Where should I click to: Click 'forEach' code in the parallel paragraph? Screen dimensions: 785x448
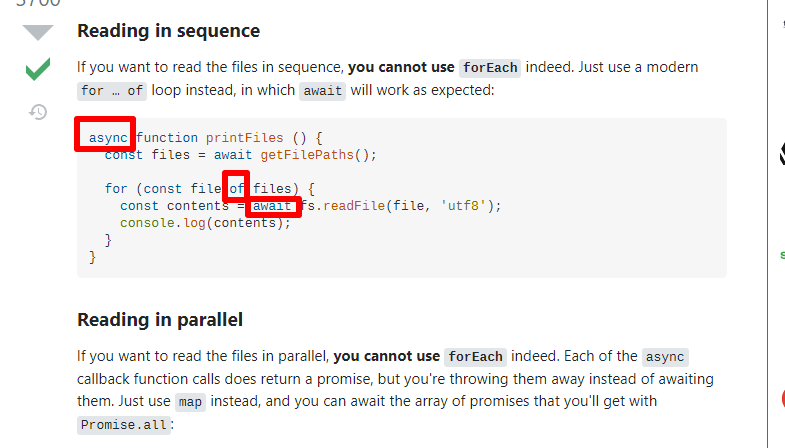pyautogui.click(x=476, y=357)
